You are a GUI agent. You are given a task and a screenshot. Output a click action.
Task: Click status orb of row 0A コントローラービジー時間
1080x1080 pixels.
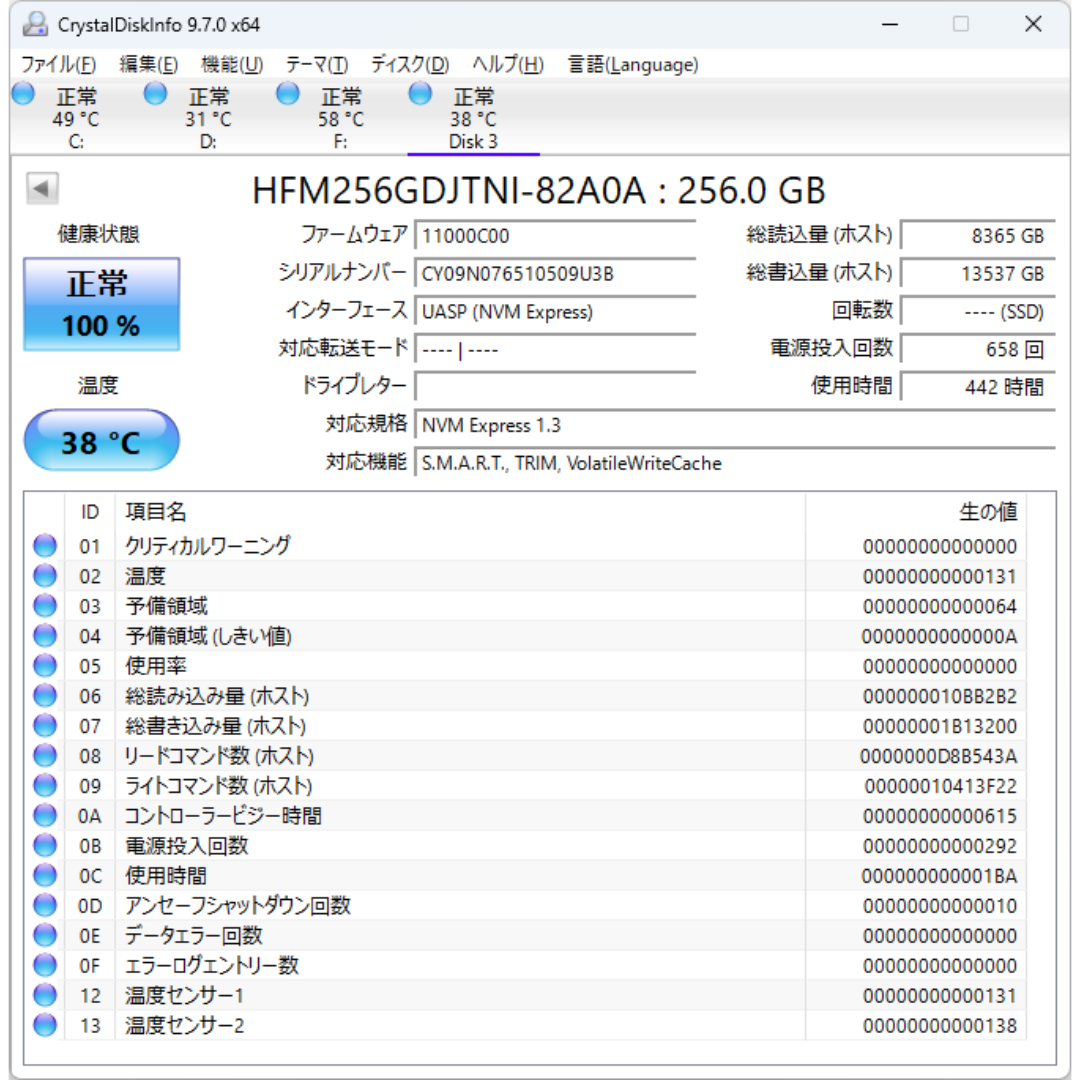coord(45,816)
